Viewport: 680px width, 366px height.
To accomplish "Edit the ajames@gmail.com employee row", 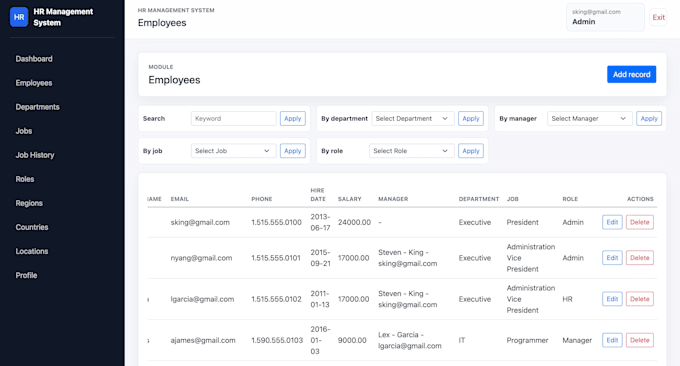I will (x=612, y=340).
